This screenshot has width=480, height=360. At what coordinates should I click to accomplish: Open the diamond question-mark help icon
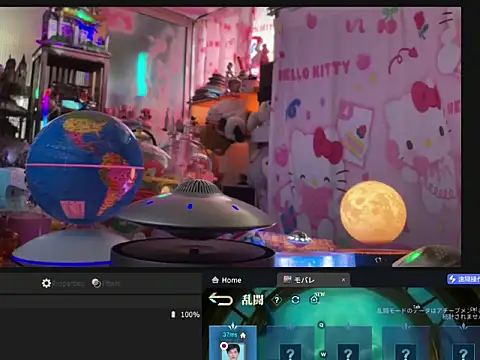[x=277, y=300]
